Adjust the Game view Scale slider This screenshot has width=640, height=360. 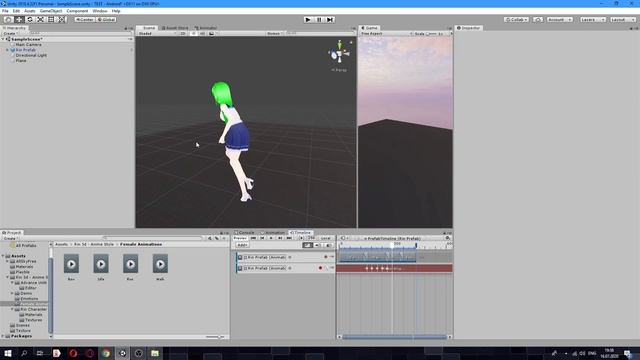[x=432, y=33]
